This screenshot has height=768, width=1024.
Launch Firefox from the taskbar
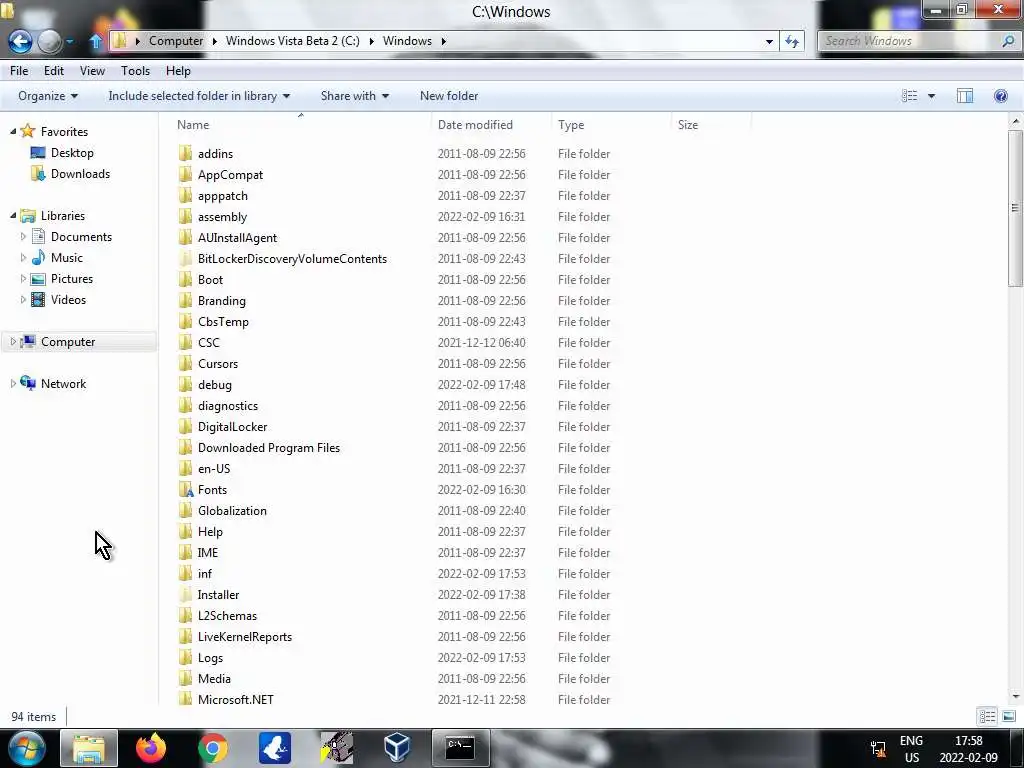pyautogui.click(x=151, y=748)
